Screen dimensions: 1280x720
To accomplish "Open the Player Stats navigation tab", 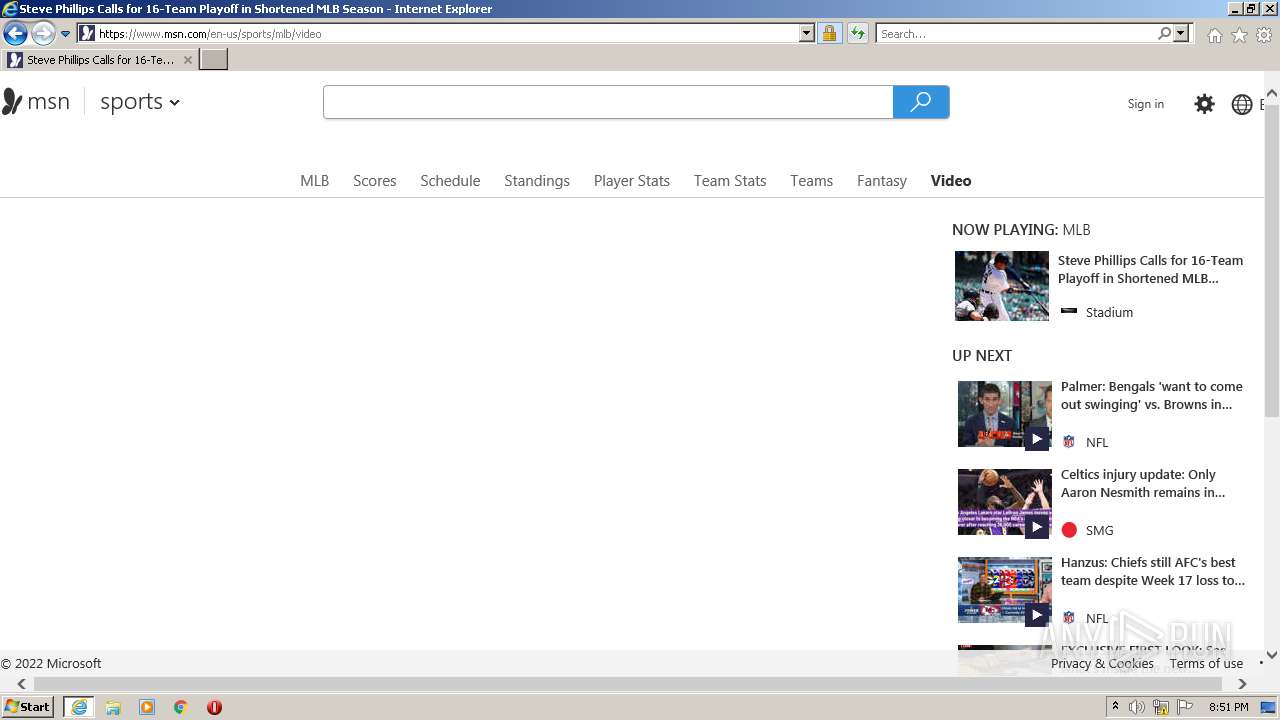I will point(631,180).
